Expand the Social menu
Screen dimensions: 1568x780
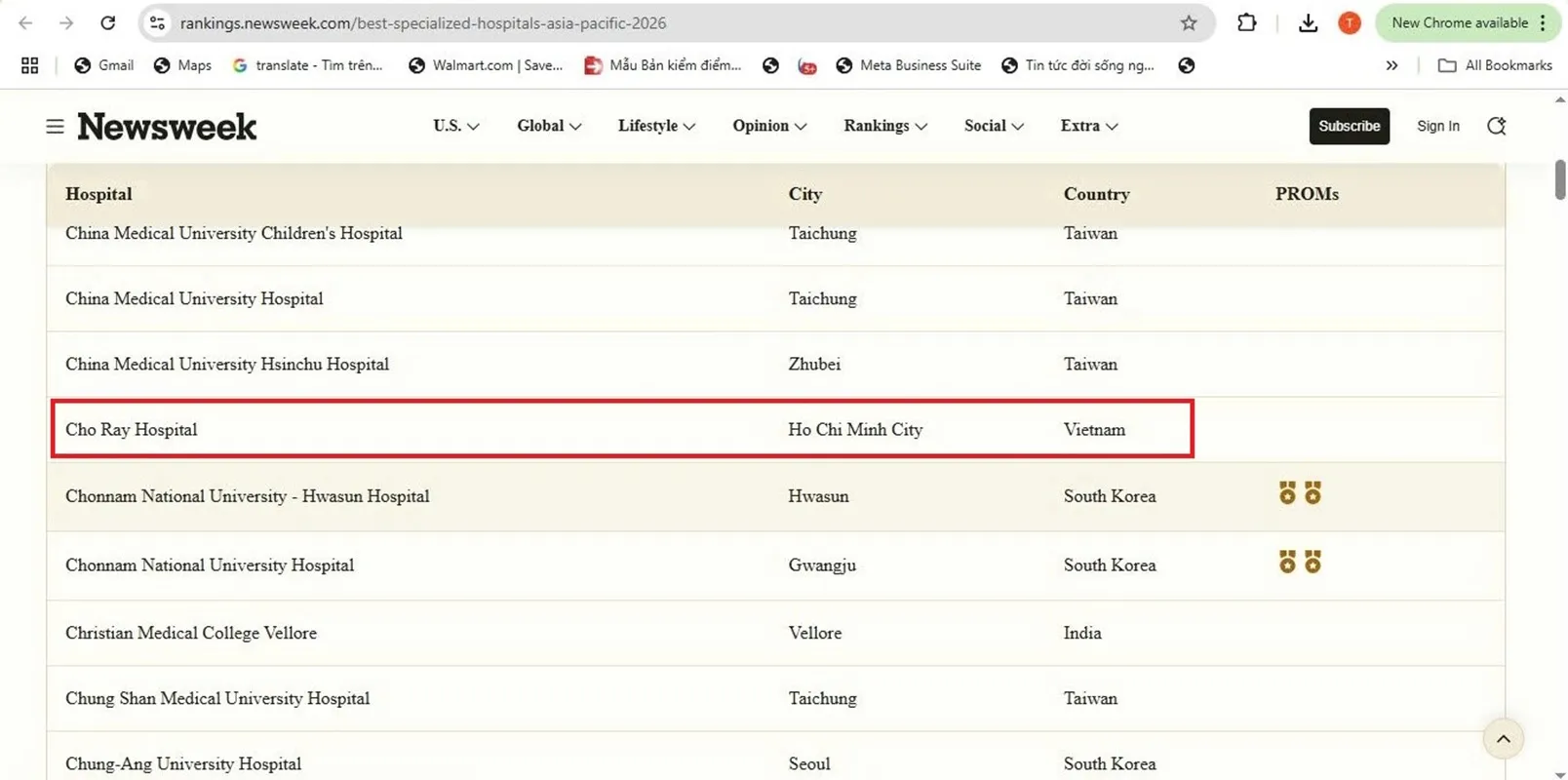click(x=994, y=126)
